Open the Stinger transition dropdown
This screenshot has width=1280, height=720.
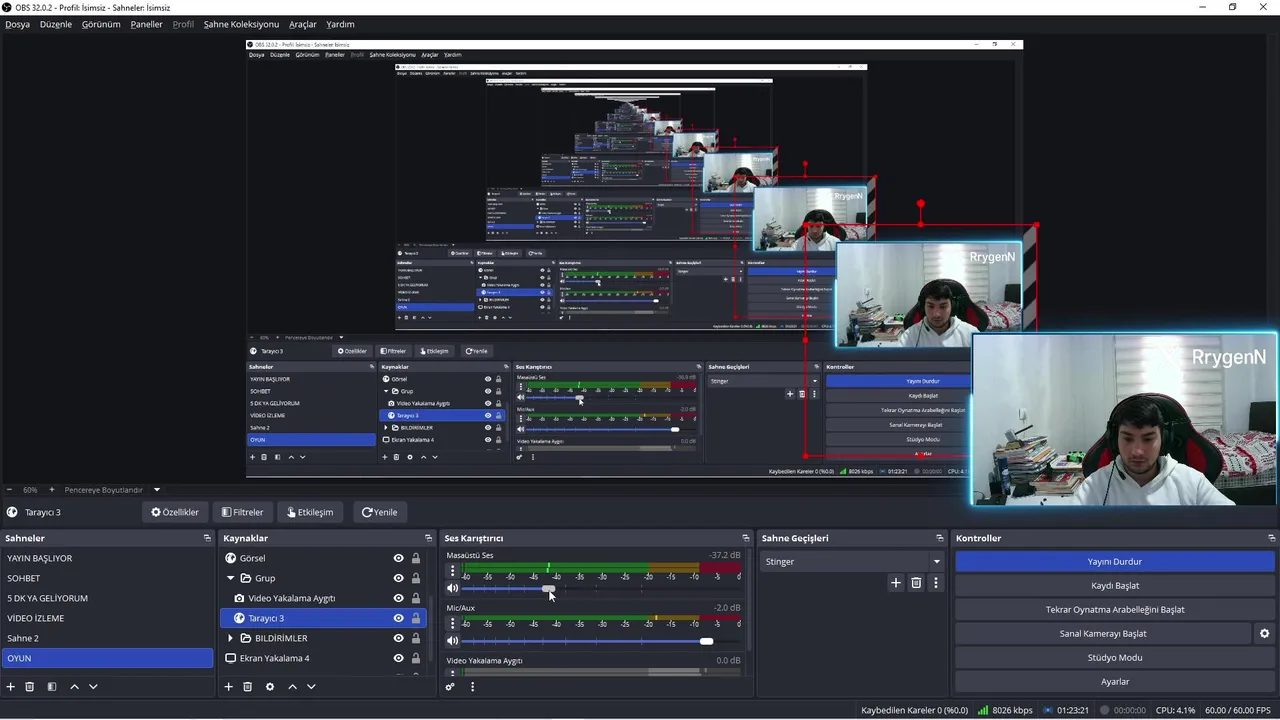(853, 562)
